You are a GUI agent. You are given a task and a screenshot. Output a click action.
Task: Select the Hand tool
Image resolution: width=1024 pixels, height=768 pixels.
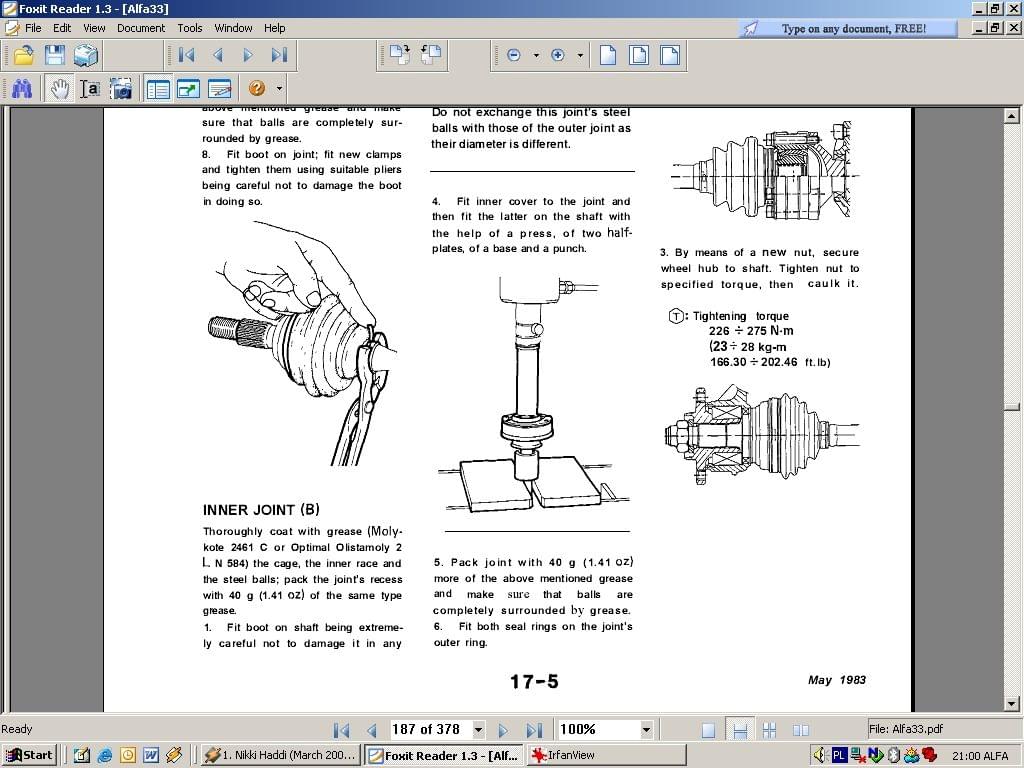(x=59, y=89)
